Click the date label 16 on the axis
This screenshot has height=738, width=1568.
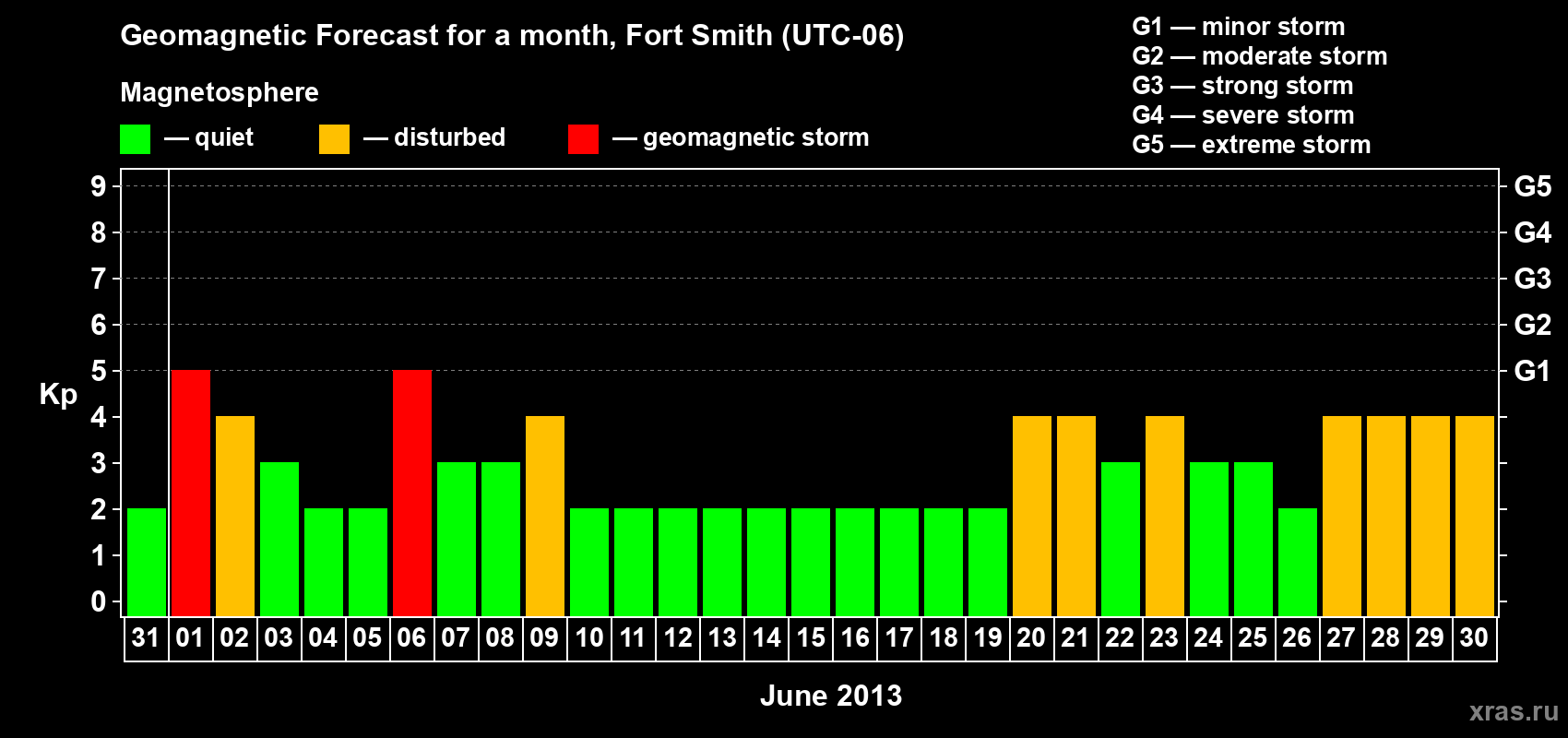pos(854,637)
